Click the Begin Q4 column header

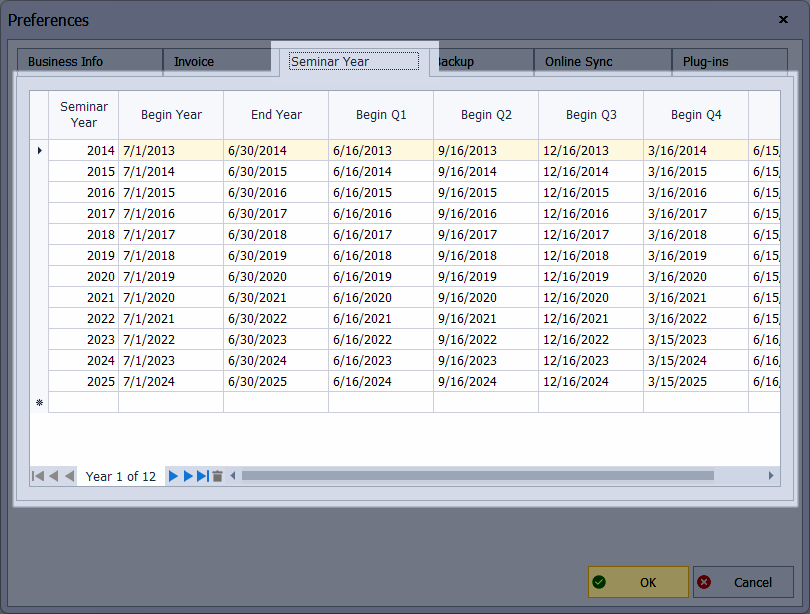click(x=696, y=115)
